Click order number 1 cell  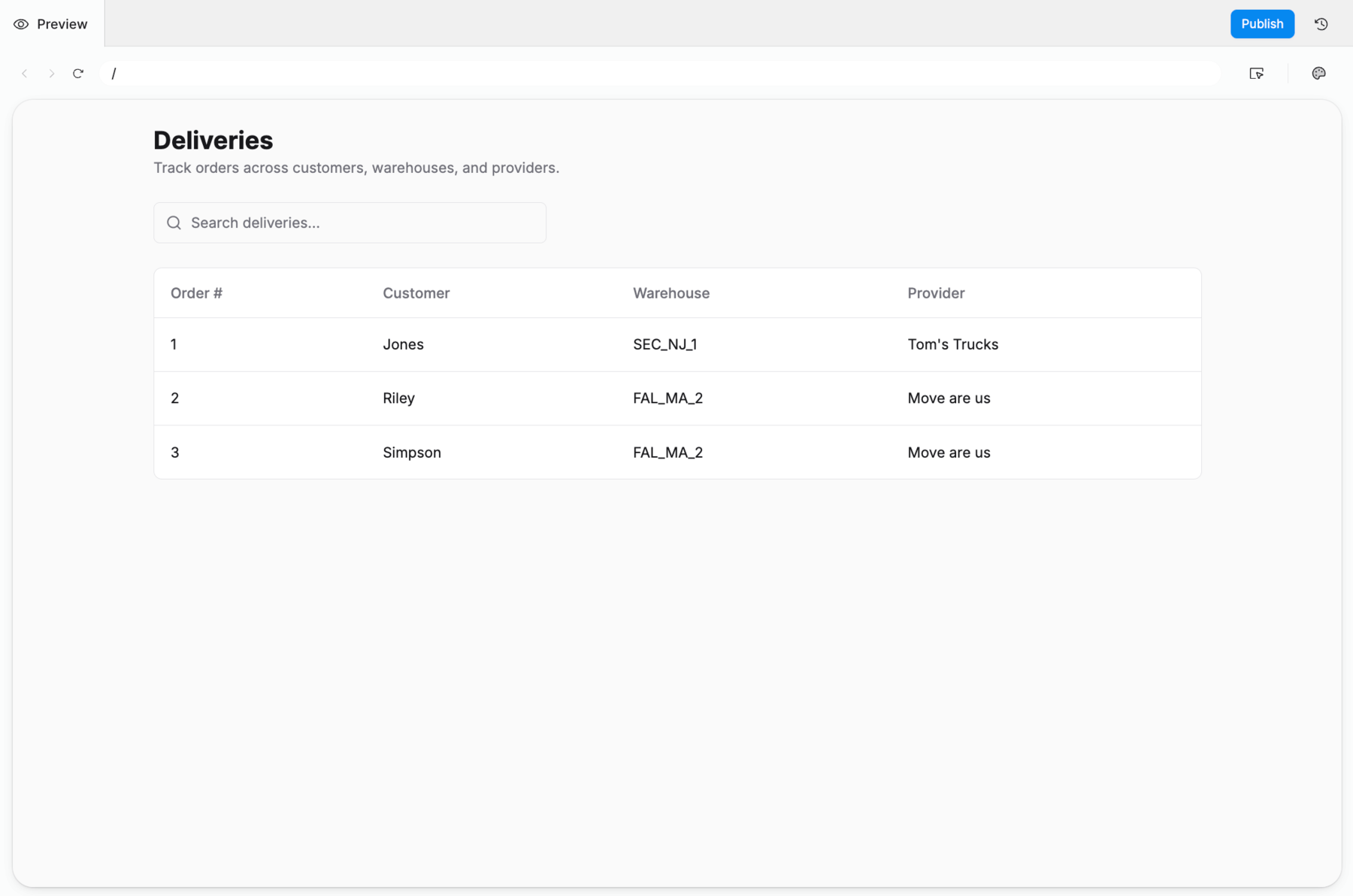pyautogui.click(x=174, y=344)
